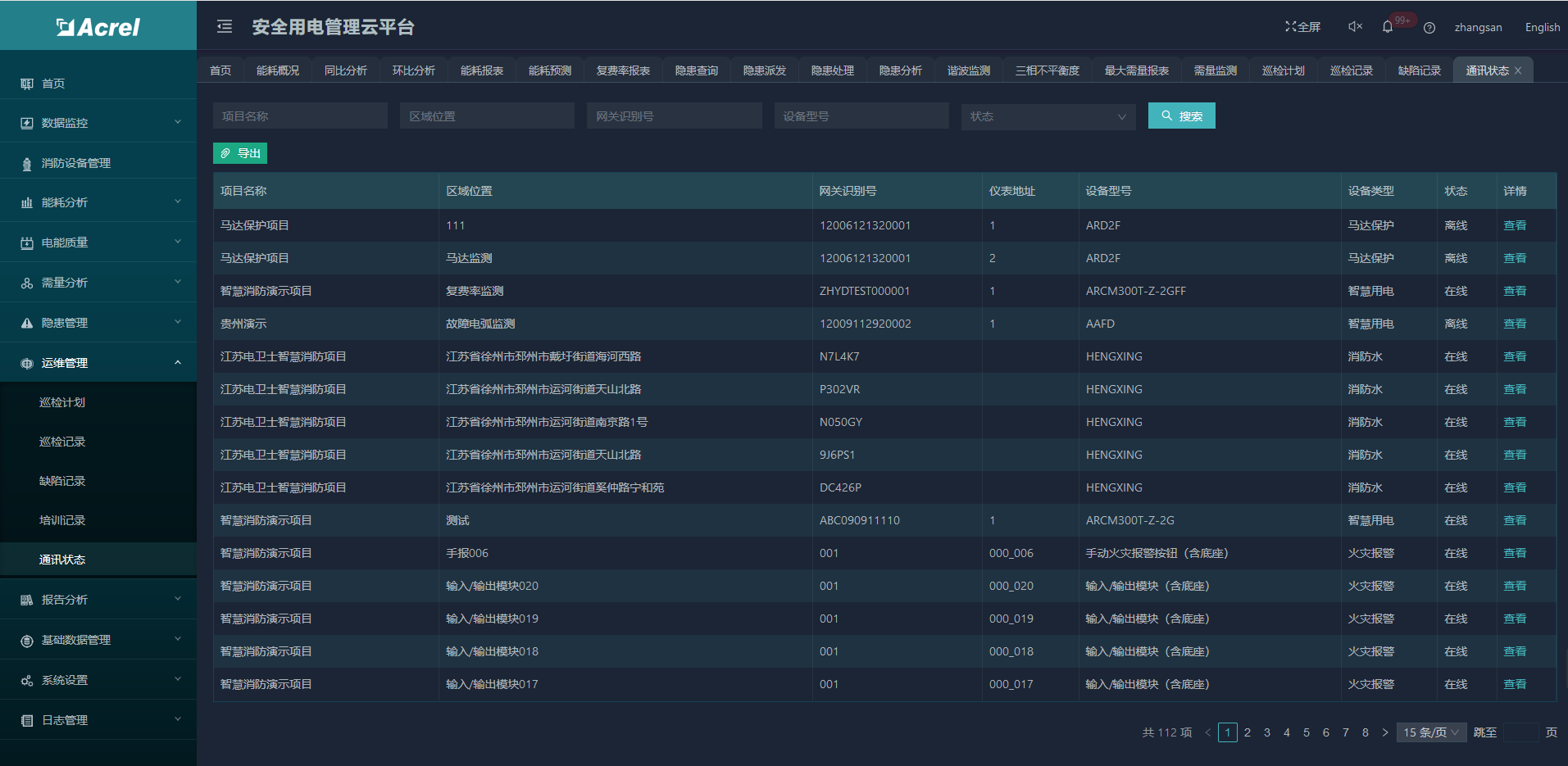Click the Acrel logo
Screen dimensions: 1568x766
98,27
